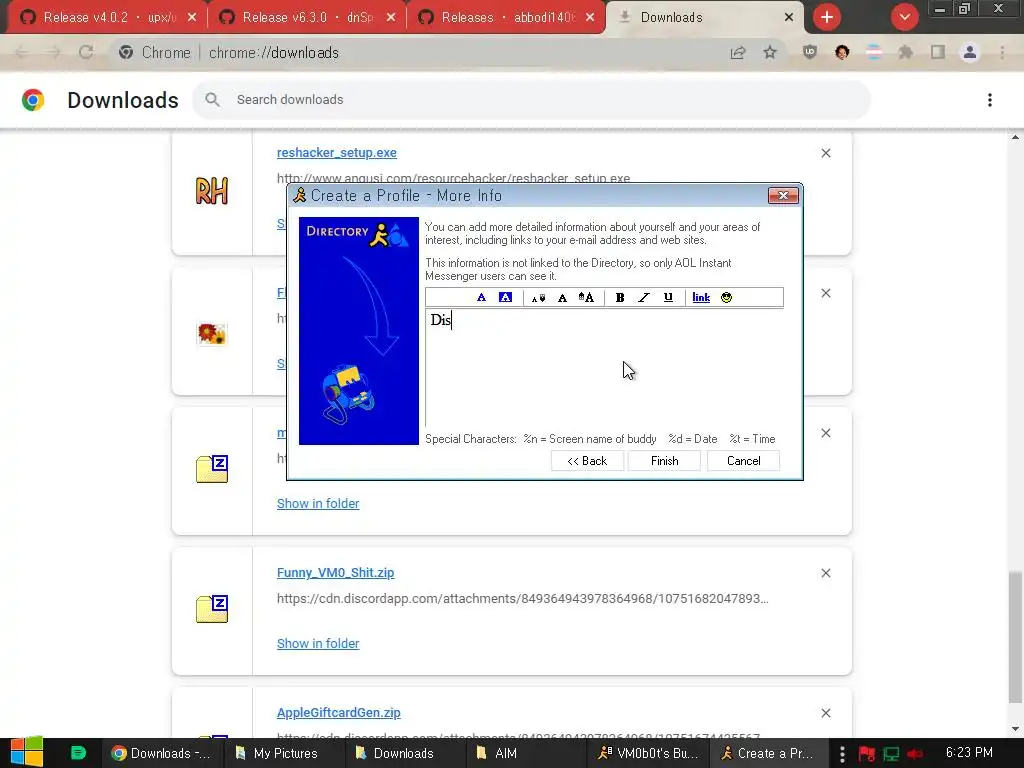Share this page via share icon
Viewport: 1024px width, 768px height.
point(738,53)
